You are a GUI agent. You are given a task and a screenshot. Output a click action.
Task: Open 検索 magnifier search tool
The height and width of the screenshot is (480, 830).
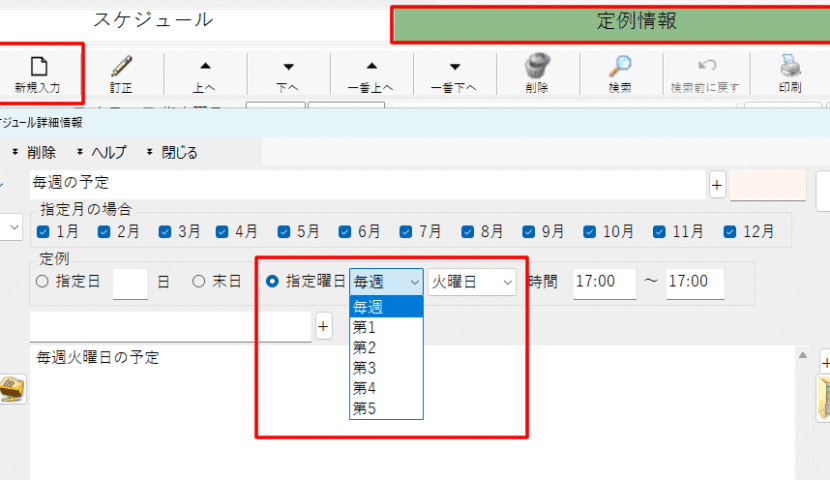(620, 66)
